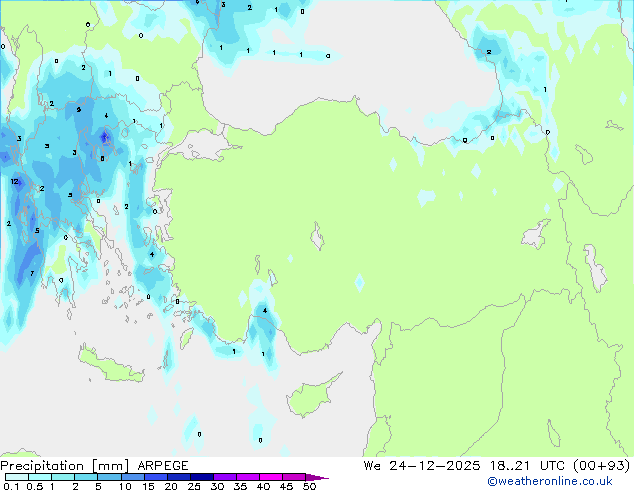Click the '0.5' legend scale value
The height and width of the screenshot is (490, 634).
(x=34, y=486)
